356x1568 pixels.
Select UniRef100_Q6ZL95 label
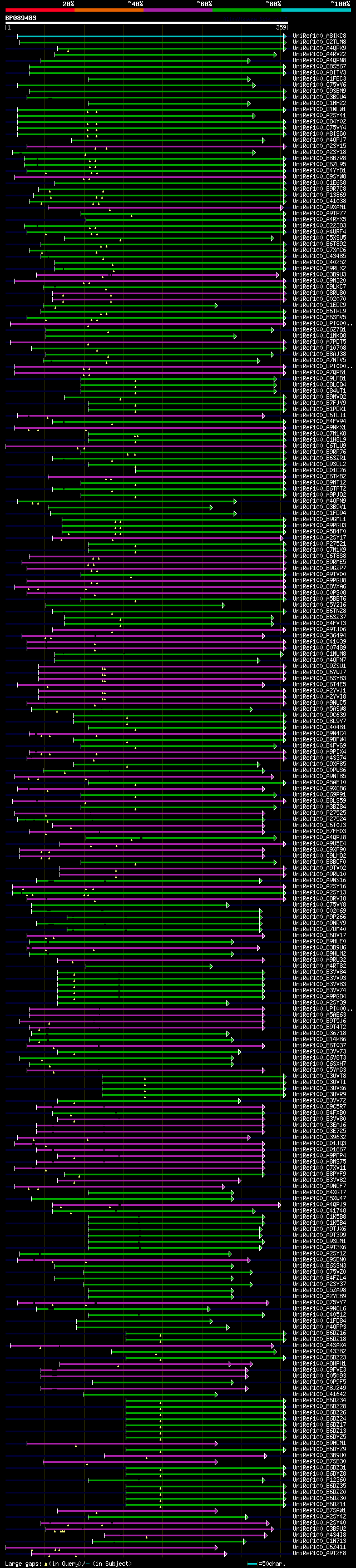(319, 164)
